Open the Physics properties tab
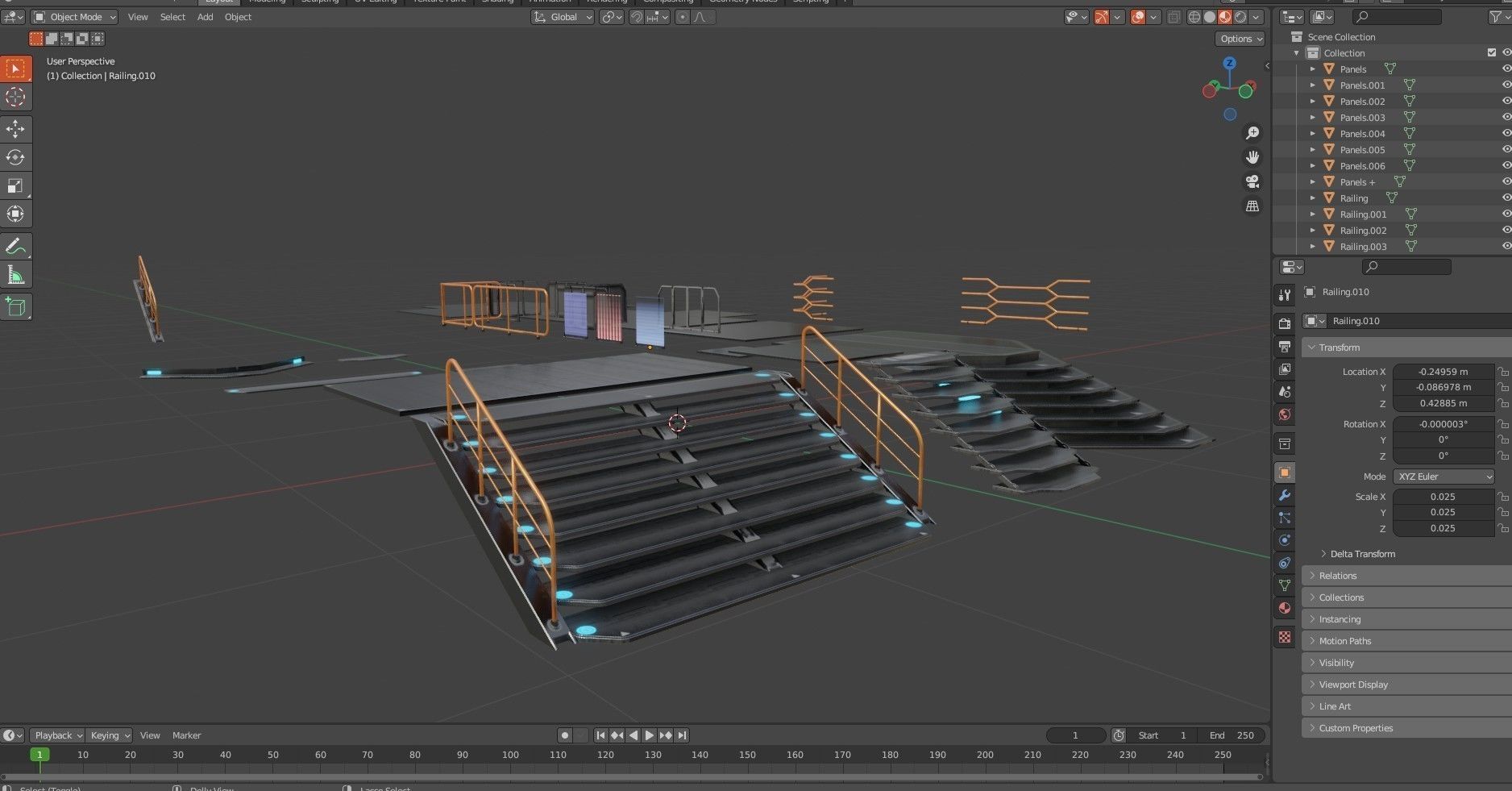The width and height of the screenshot is (1512, 791). click(x=1285, y=539)
